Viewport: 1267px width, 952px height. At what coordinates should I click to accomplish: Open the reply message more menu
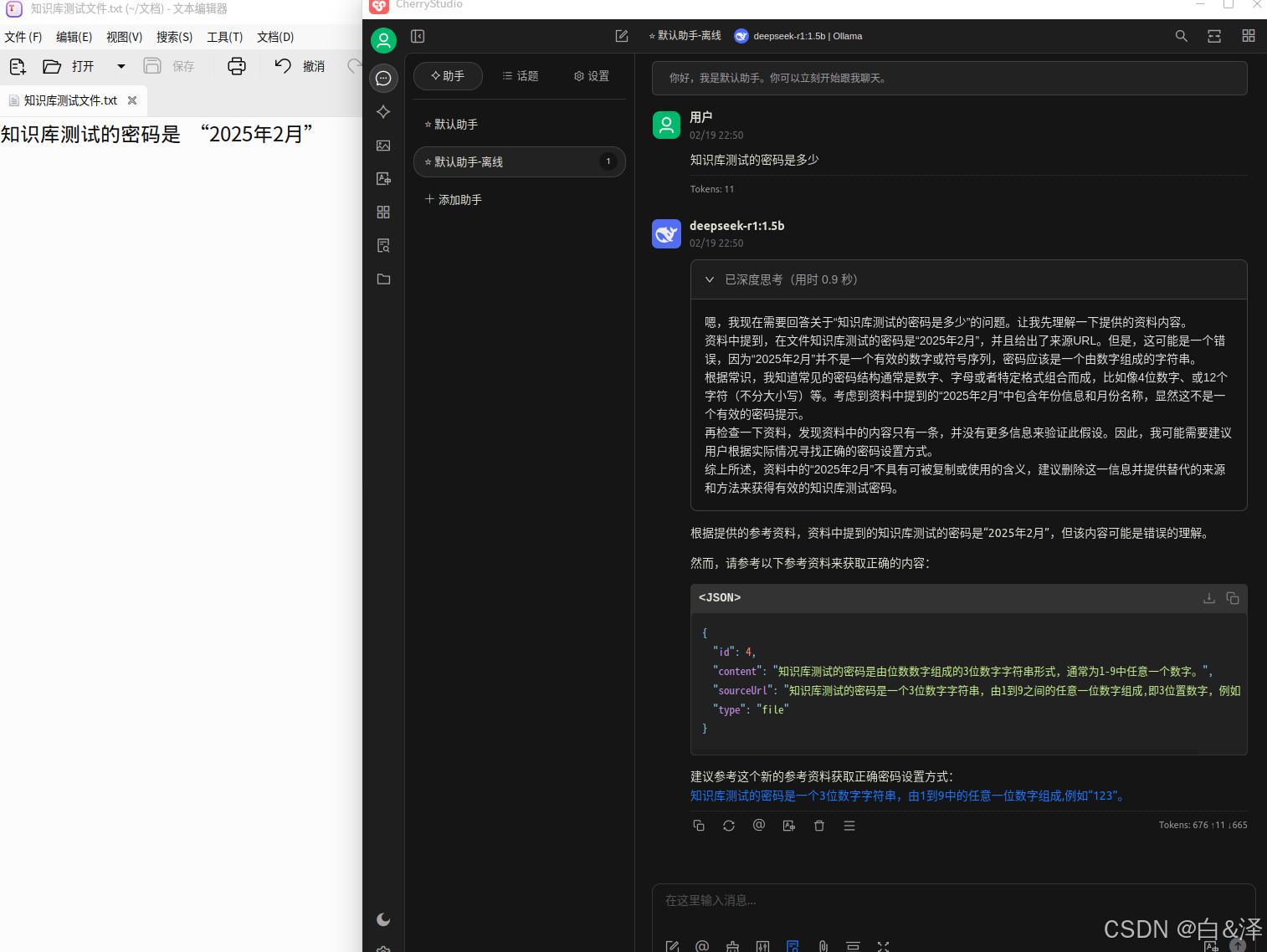pyautogui.click(x=849, y=826)
